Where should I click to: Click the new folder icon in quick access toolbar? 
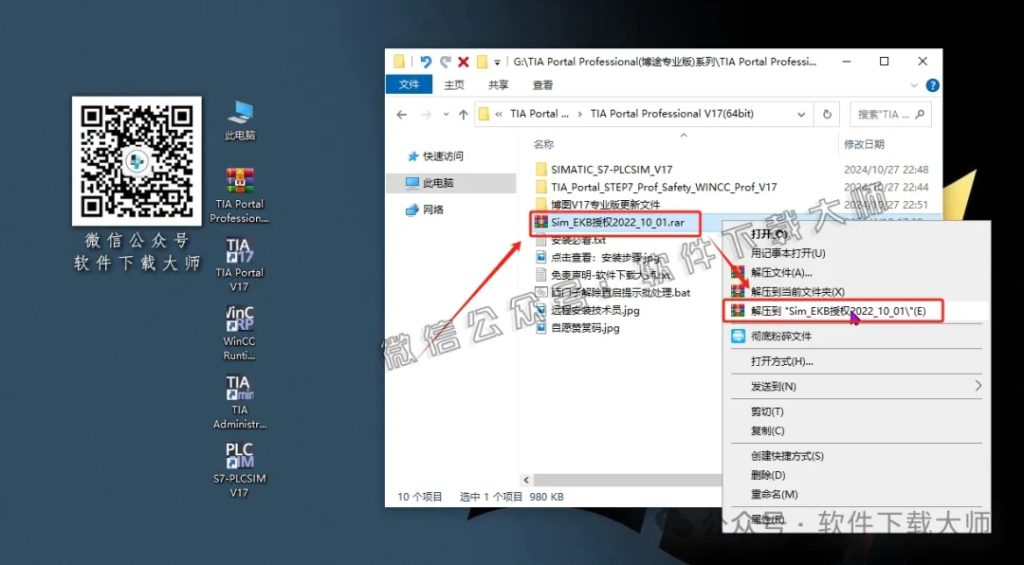click(x=483, y=61)
